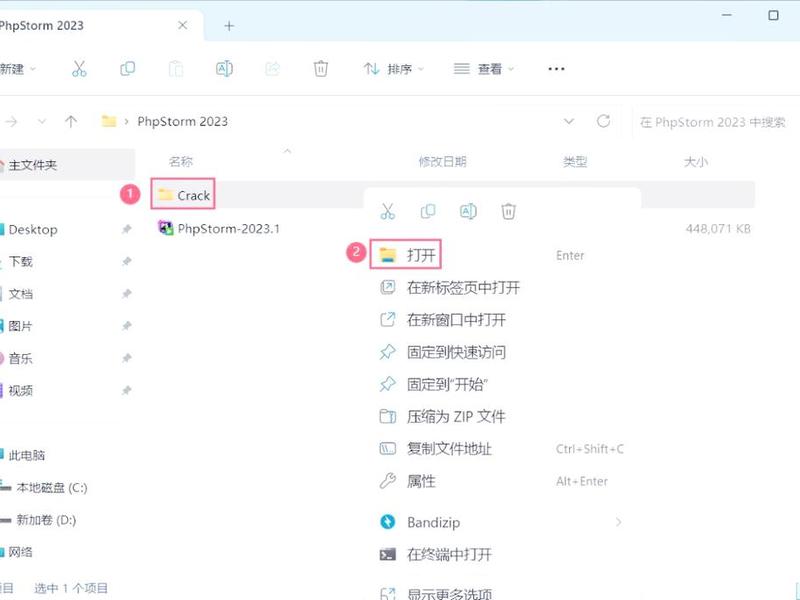
Task: Add a new tab with the plus button
Action: point(229,26)
